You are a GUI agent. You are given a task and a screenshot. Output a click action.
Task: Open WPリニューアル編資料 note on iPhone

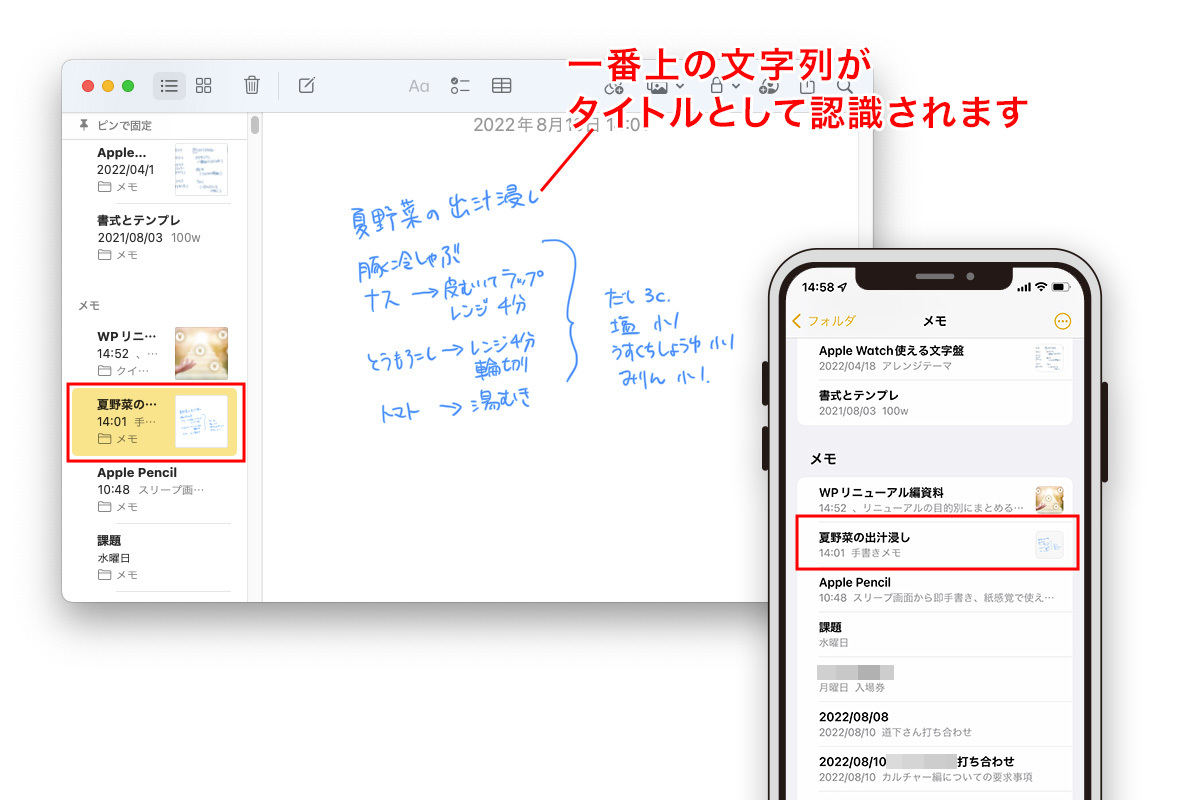[934, 500]
